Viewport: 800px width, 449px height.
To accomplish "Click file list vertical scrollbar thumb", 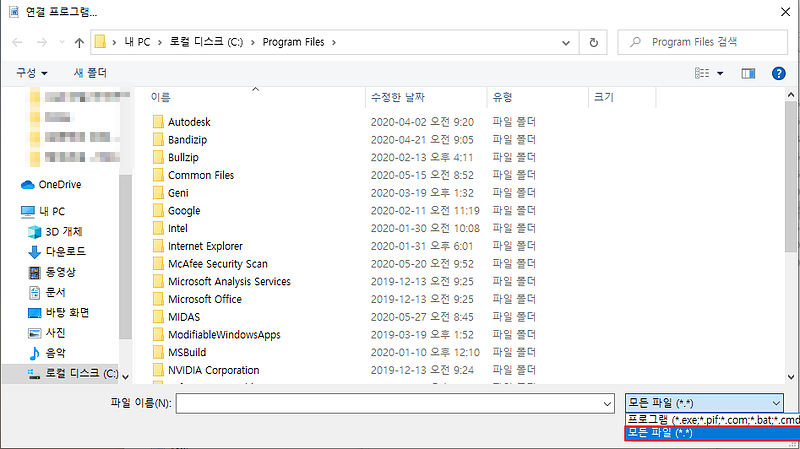I will pos(791,177).
